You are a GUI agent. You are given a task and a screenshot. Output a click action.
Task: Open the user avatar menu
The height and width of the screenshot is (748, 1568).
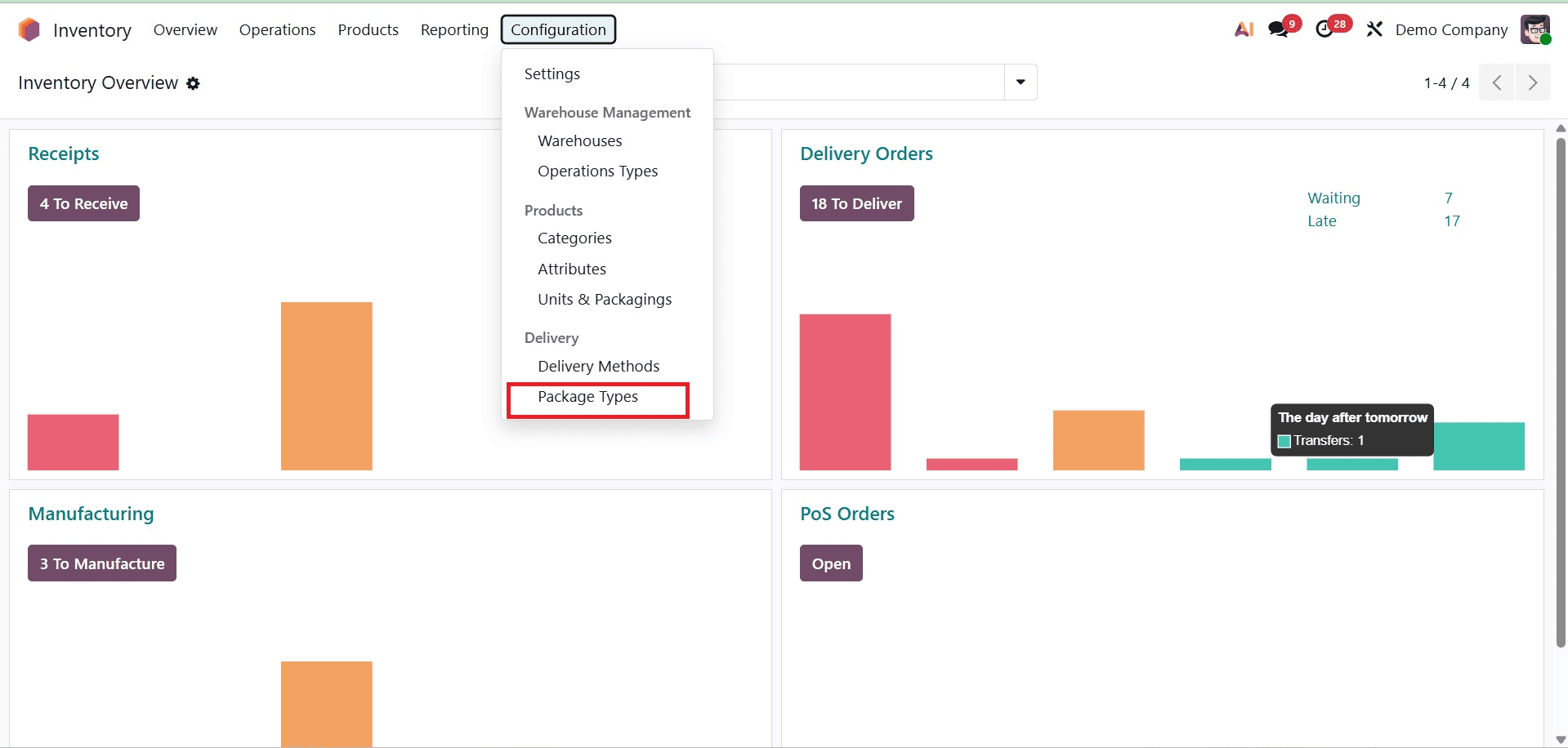pyautogui.click(x=1537, y=29)
